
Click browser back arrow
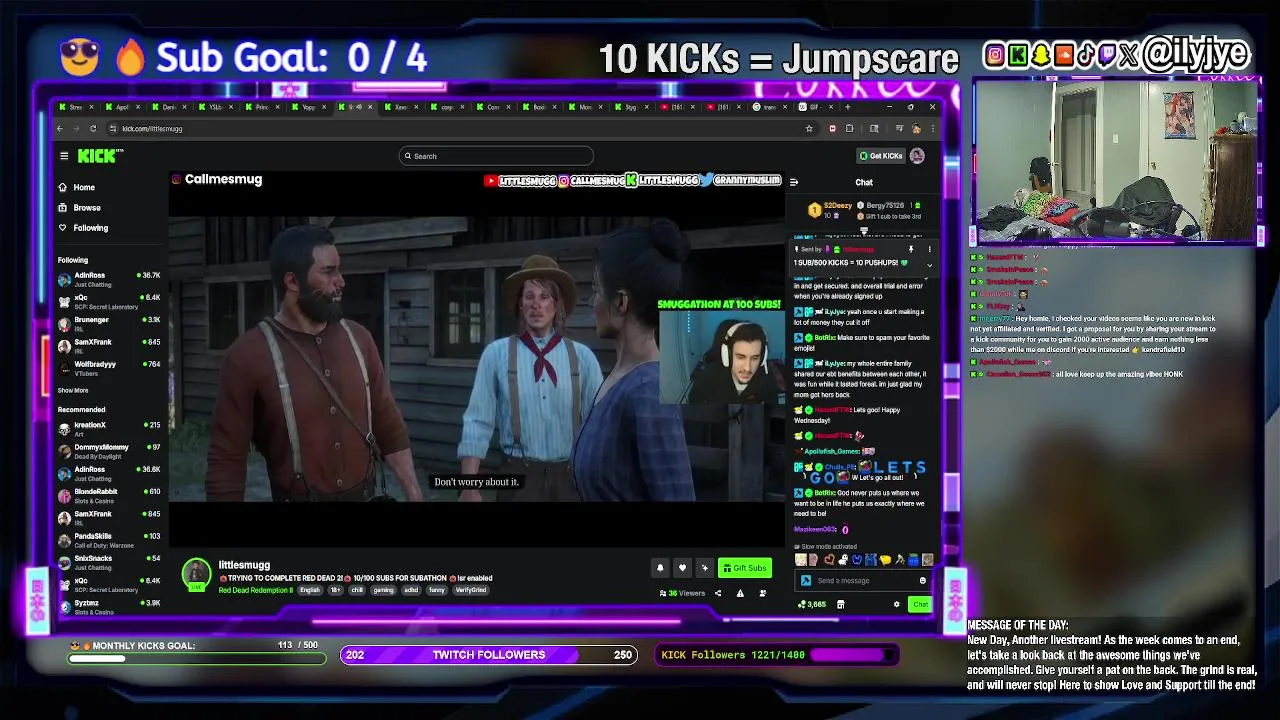coord(60,128)
